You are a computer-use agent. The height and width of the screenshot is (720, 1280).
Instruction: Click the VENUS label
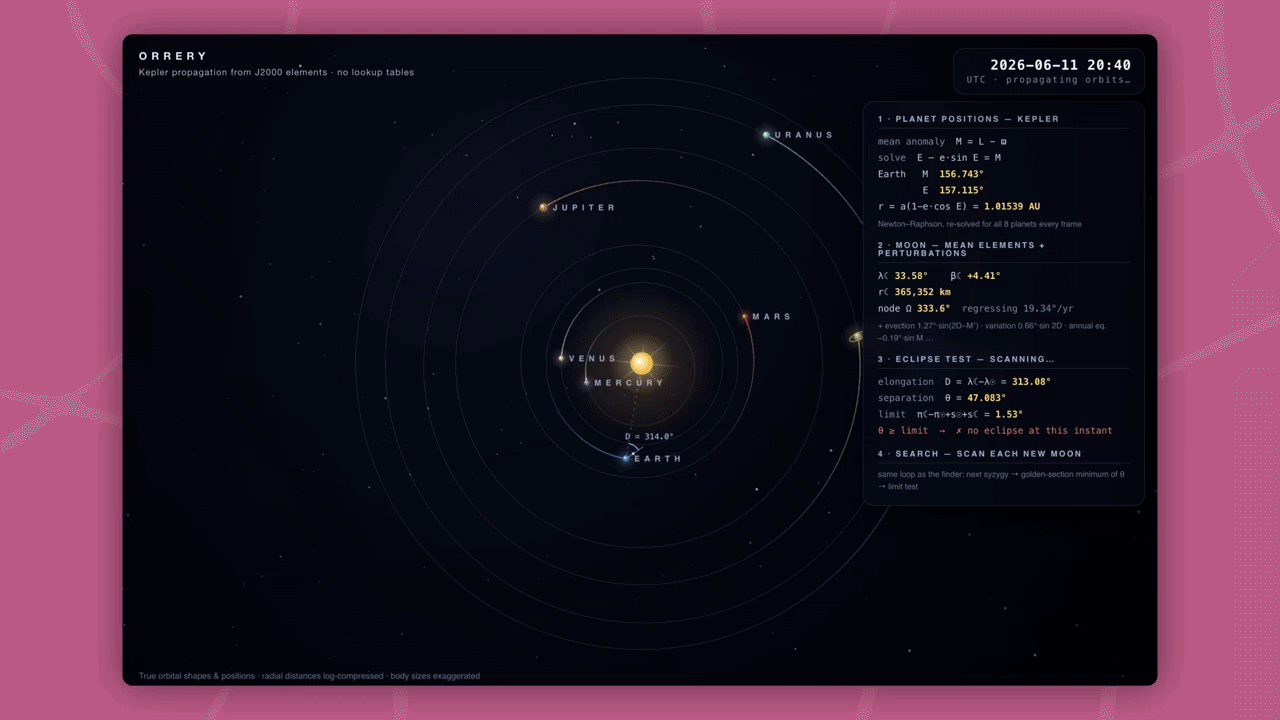[x=593, y=359]
